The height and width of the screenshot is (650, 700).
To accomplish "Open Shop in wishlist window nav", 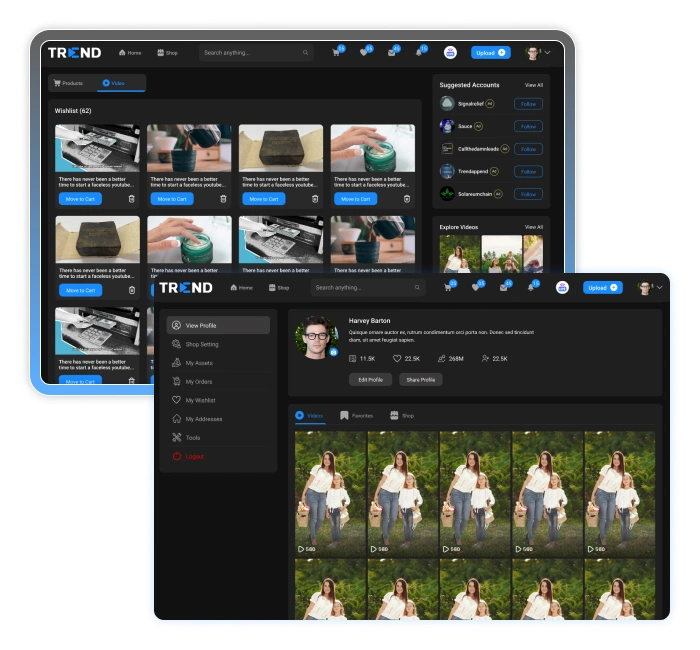I will 167,53.
